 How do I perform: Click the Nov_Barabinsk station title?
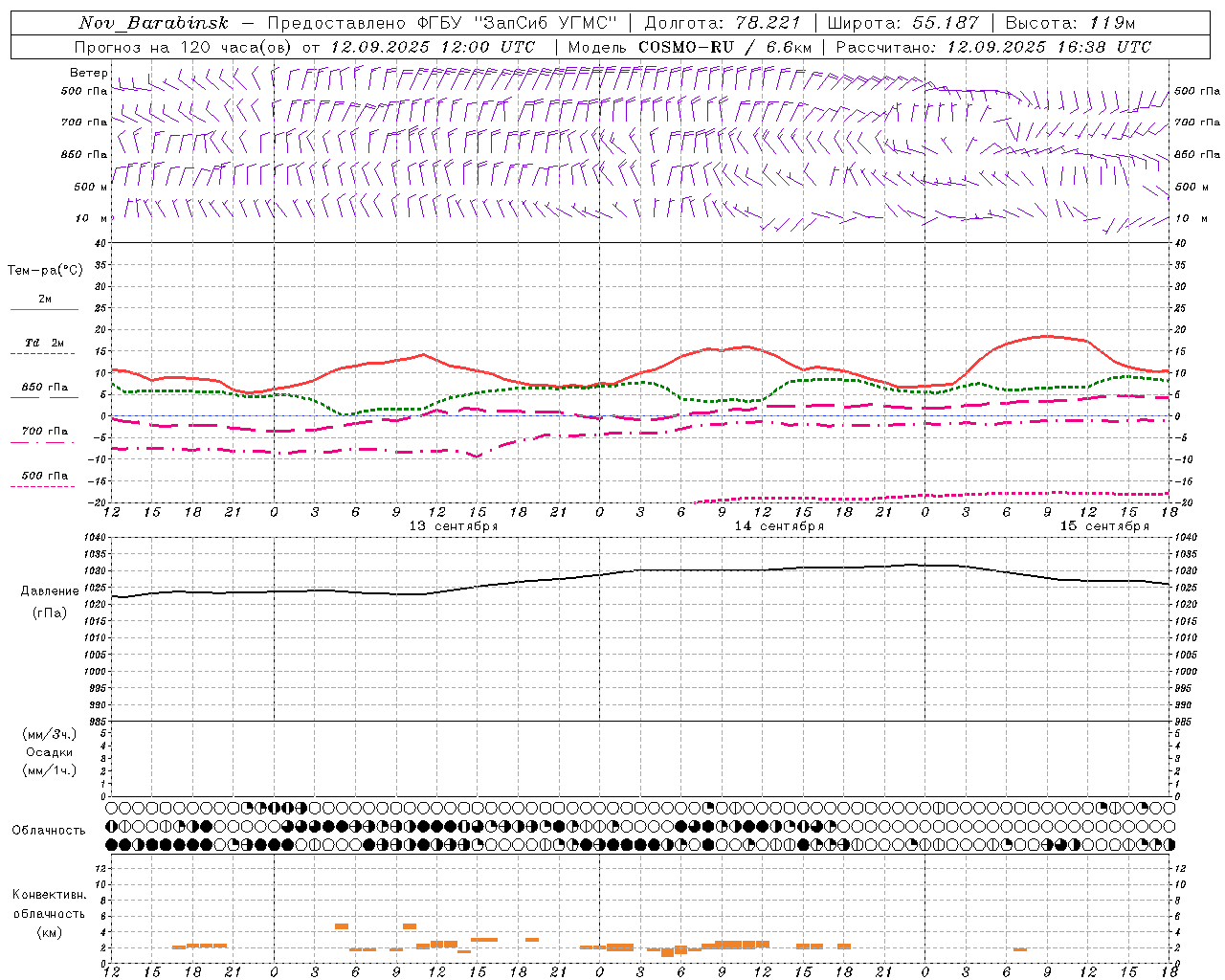pos(154,23)
